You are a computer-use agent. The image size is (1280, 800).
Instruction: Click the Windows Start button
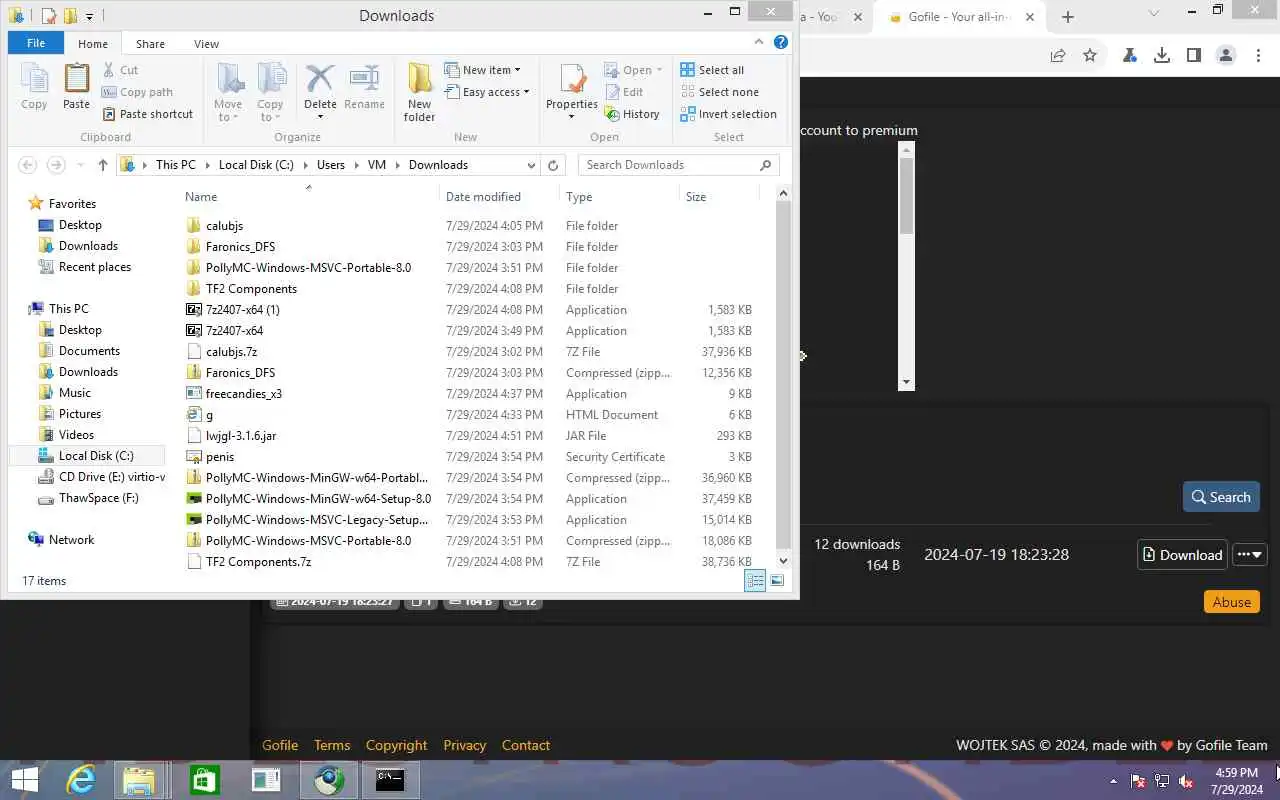click(x=24, y=780)
